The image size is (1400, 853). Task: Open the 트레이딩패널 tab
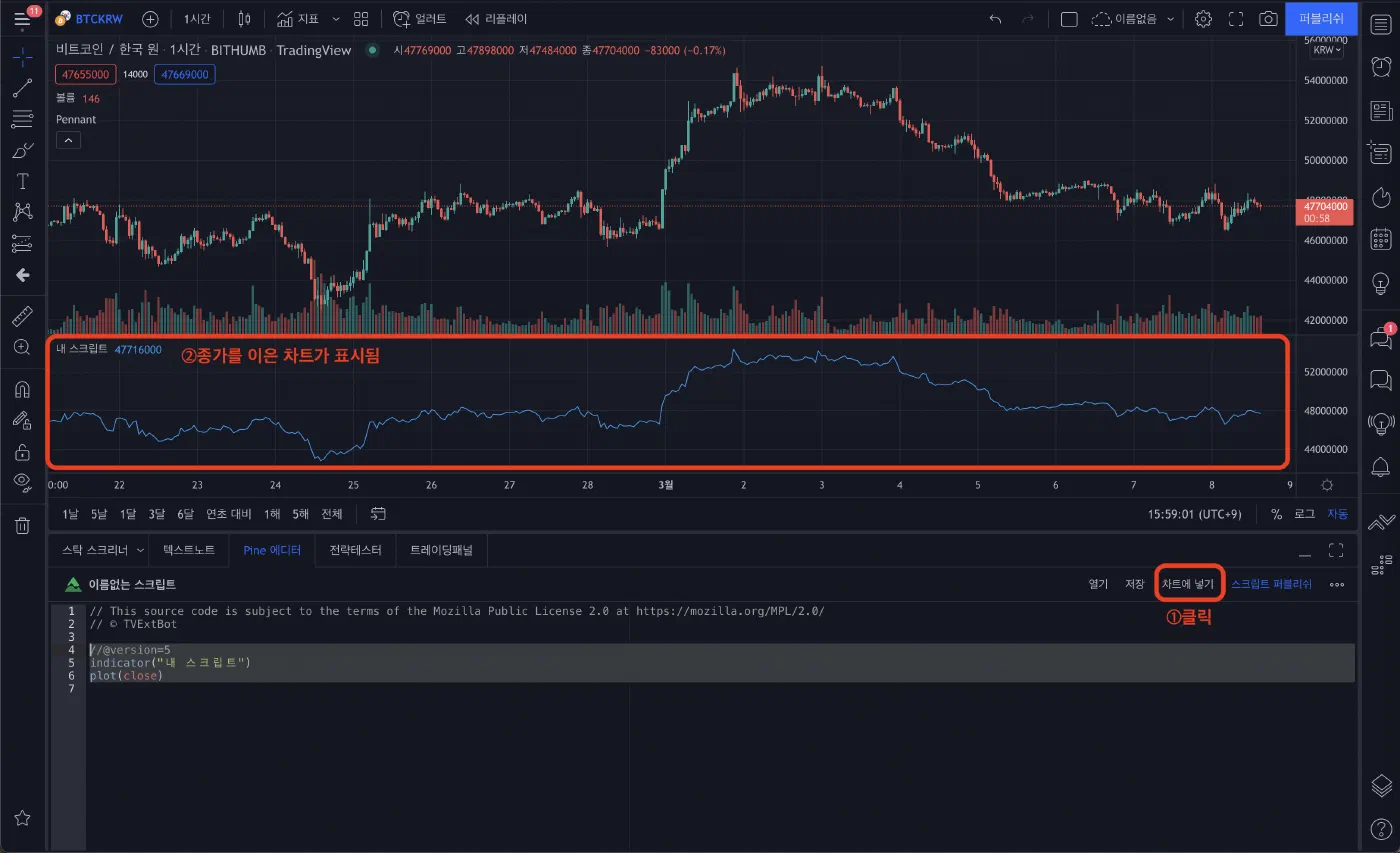(x=441, y=550)
